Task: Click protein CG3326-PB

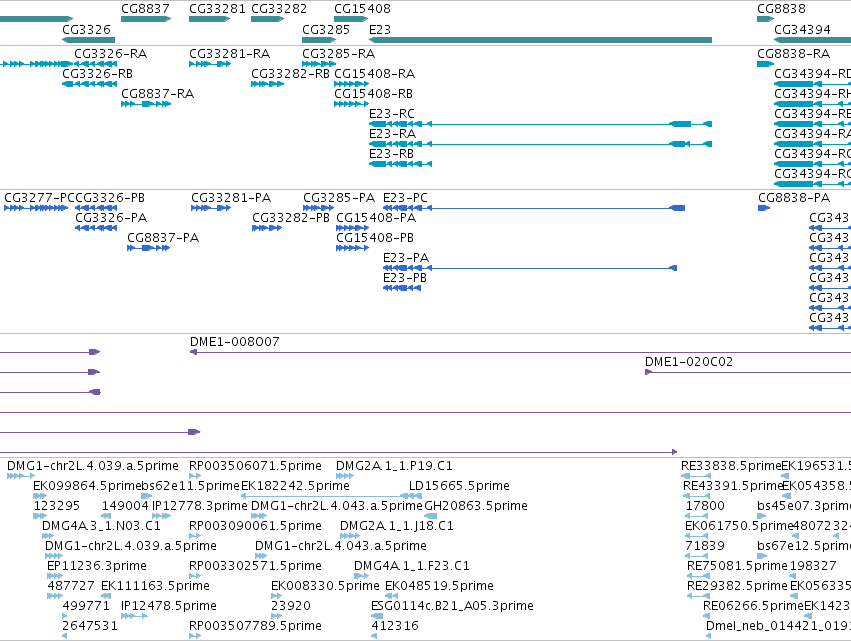Action: point(96,208)
